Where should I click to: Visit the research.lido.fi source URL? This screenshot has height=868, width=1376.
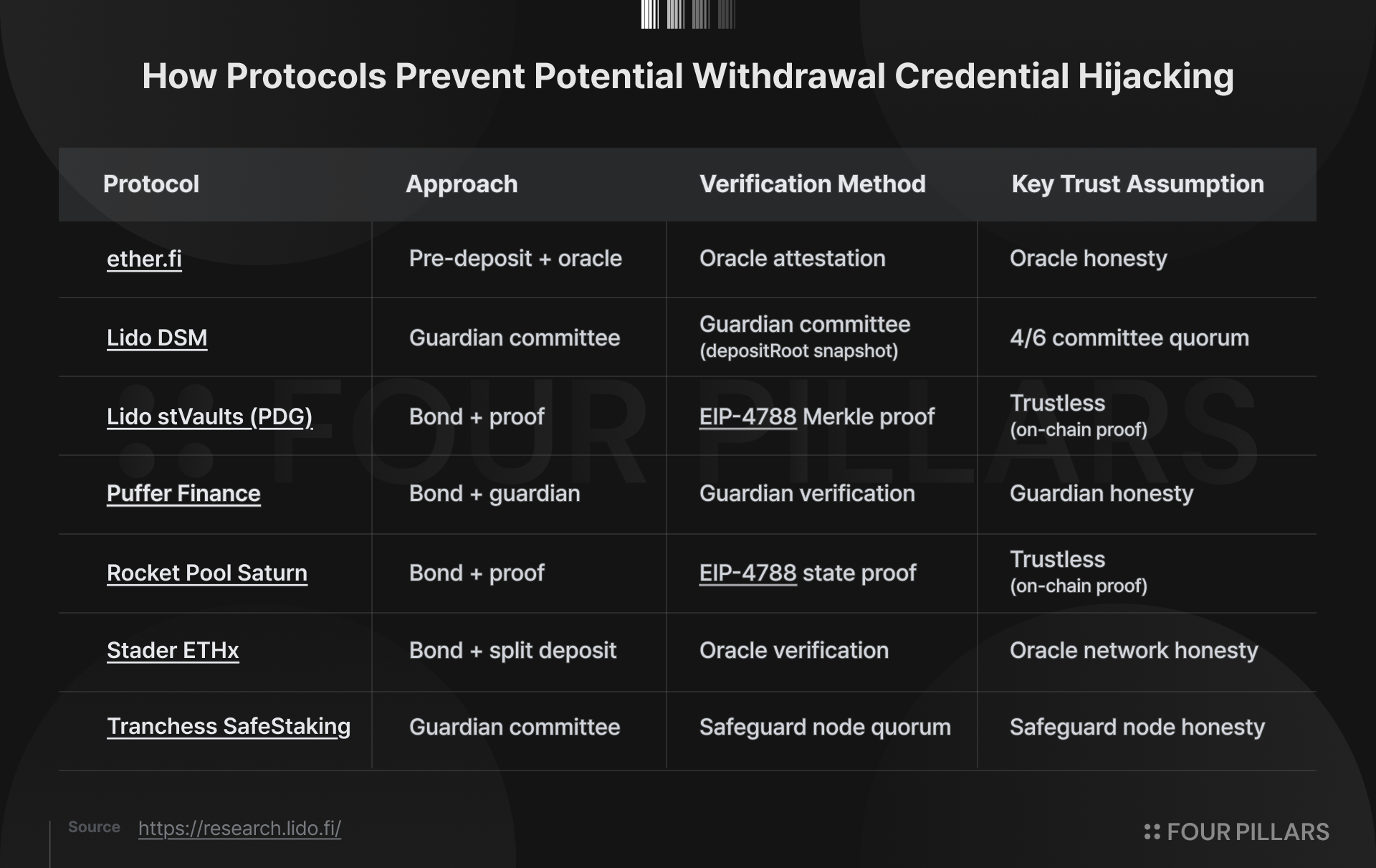coord(239,829)
